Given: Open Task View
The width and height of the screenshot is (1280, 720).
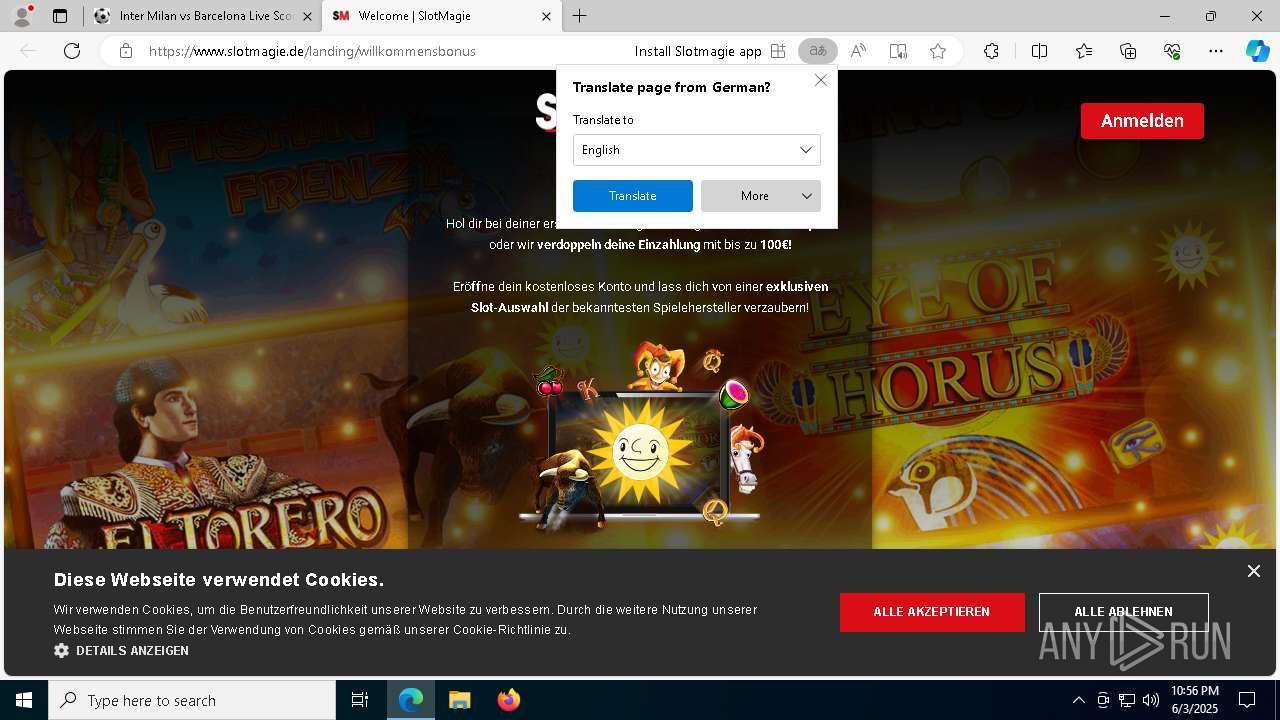Looking at the screenshot, I should [360, 700].
